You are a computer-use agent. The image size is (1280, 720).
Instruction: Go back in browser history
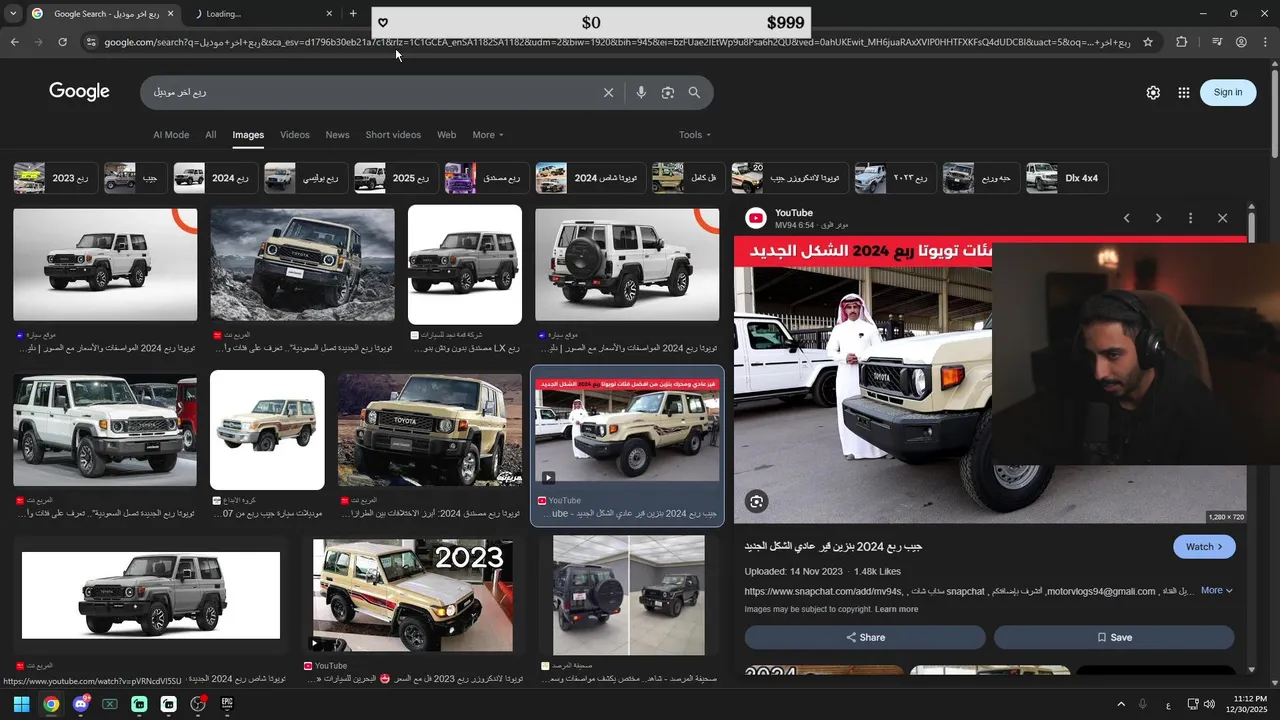pos(14,42)
